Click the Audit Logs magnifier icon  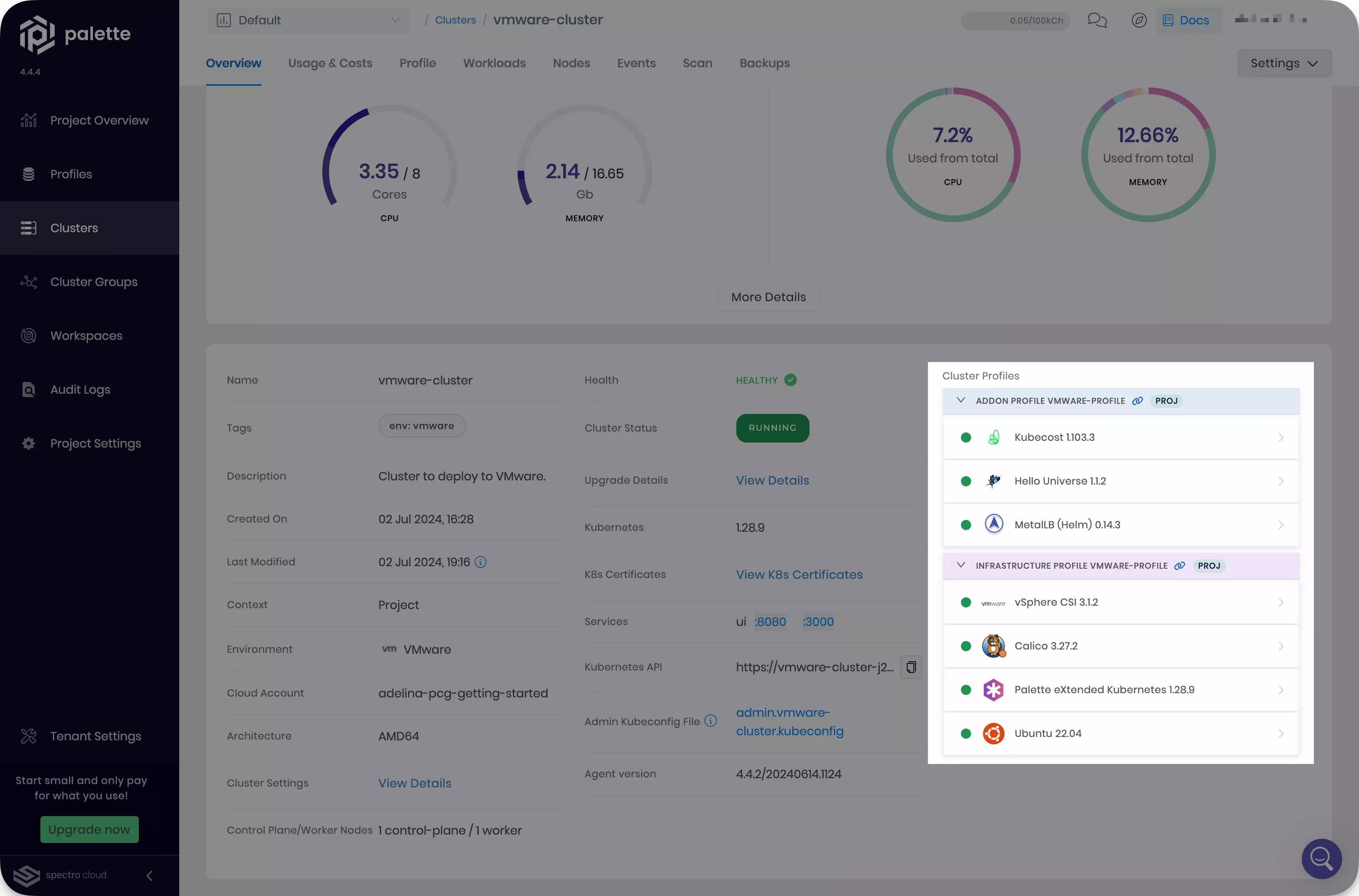[x=29, y=390]
